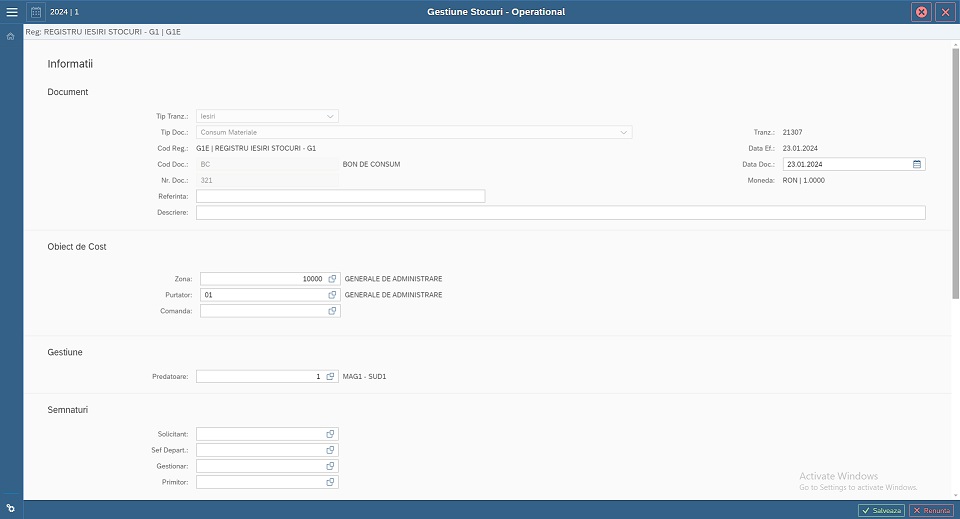Viewport: 960px width, 519px height.
Task: Click Salveaza to save document
Action: pyautogui.click(x=881, y=510)
